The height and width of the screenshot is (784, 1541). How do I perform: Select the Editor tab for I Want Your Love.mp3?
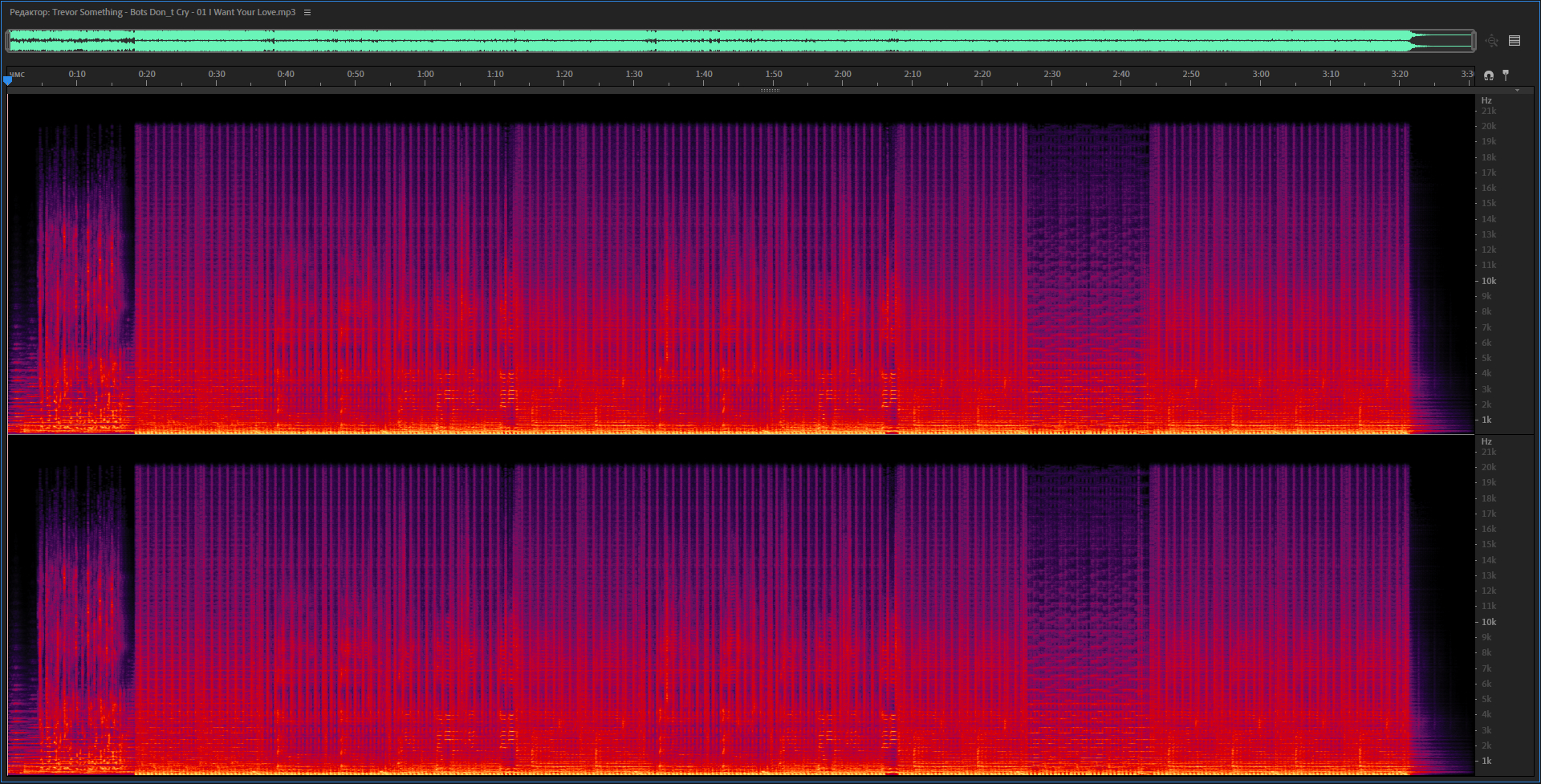coord(152,12)
